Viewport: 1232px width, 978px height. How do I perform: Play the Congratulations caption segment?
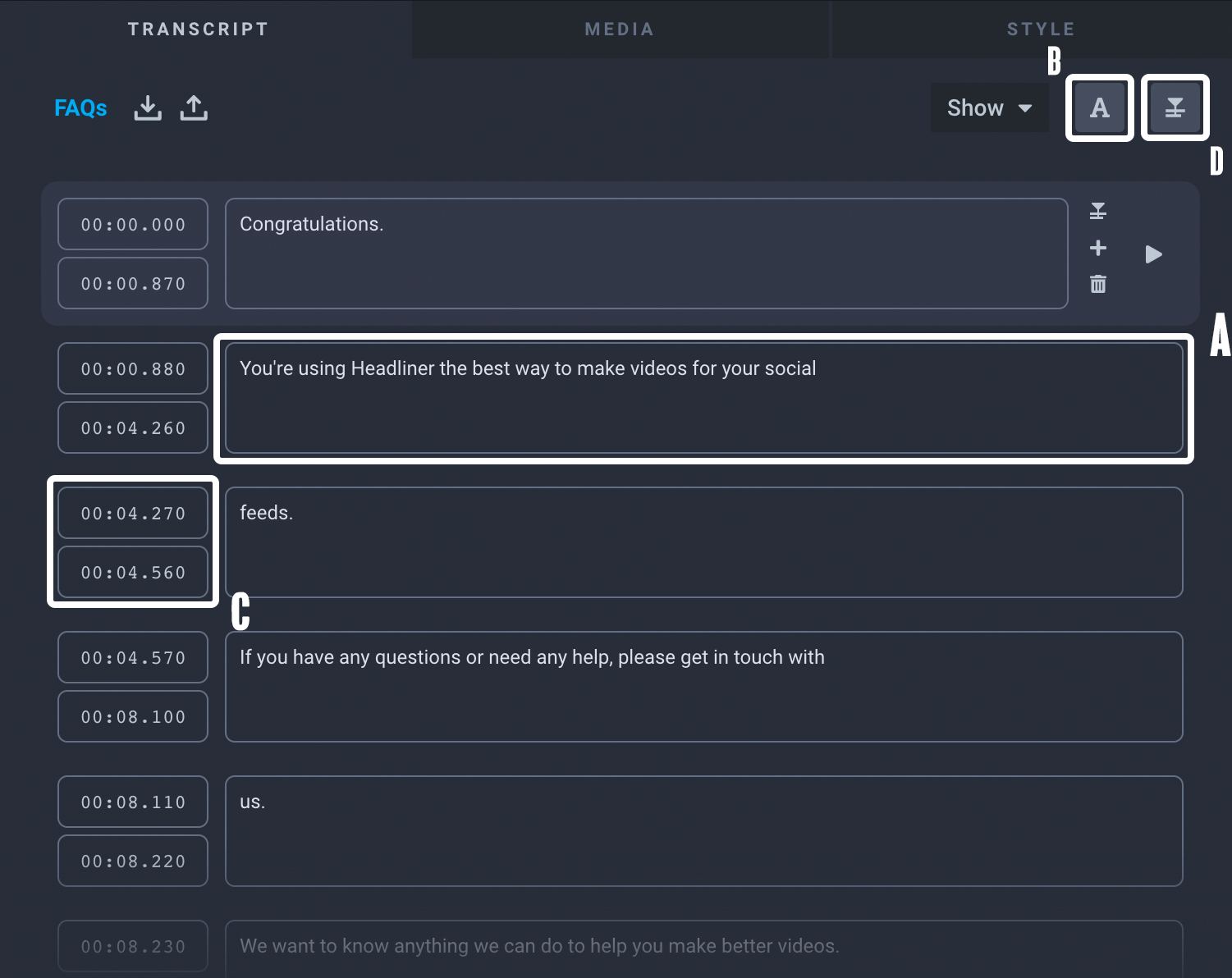pos(1153,254)
